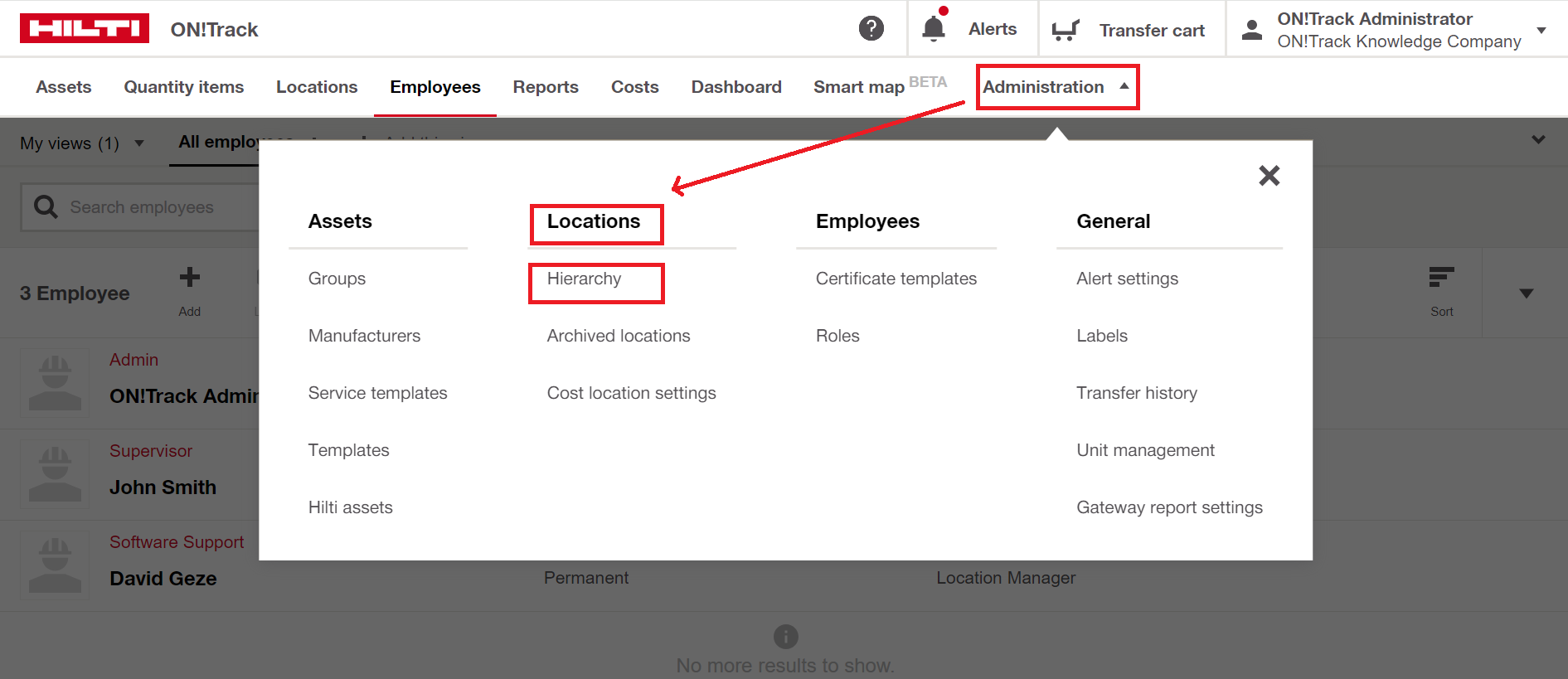Screen dimensions: 1568x679
Task: Click John Smith's avatar thumbnail
Action: pyautogui.click(x=55, y=474)
